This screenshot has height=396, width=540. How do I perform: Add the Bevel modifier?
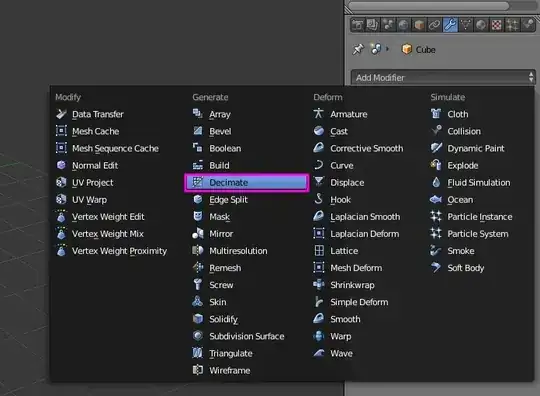point(212,131)
